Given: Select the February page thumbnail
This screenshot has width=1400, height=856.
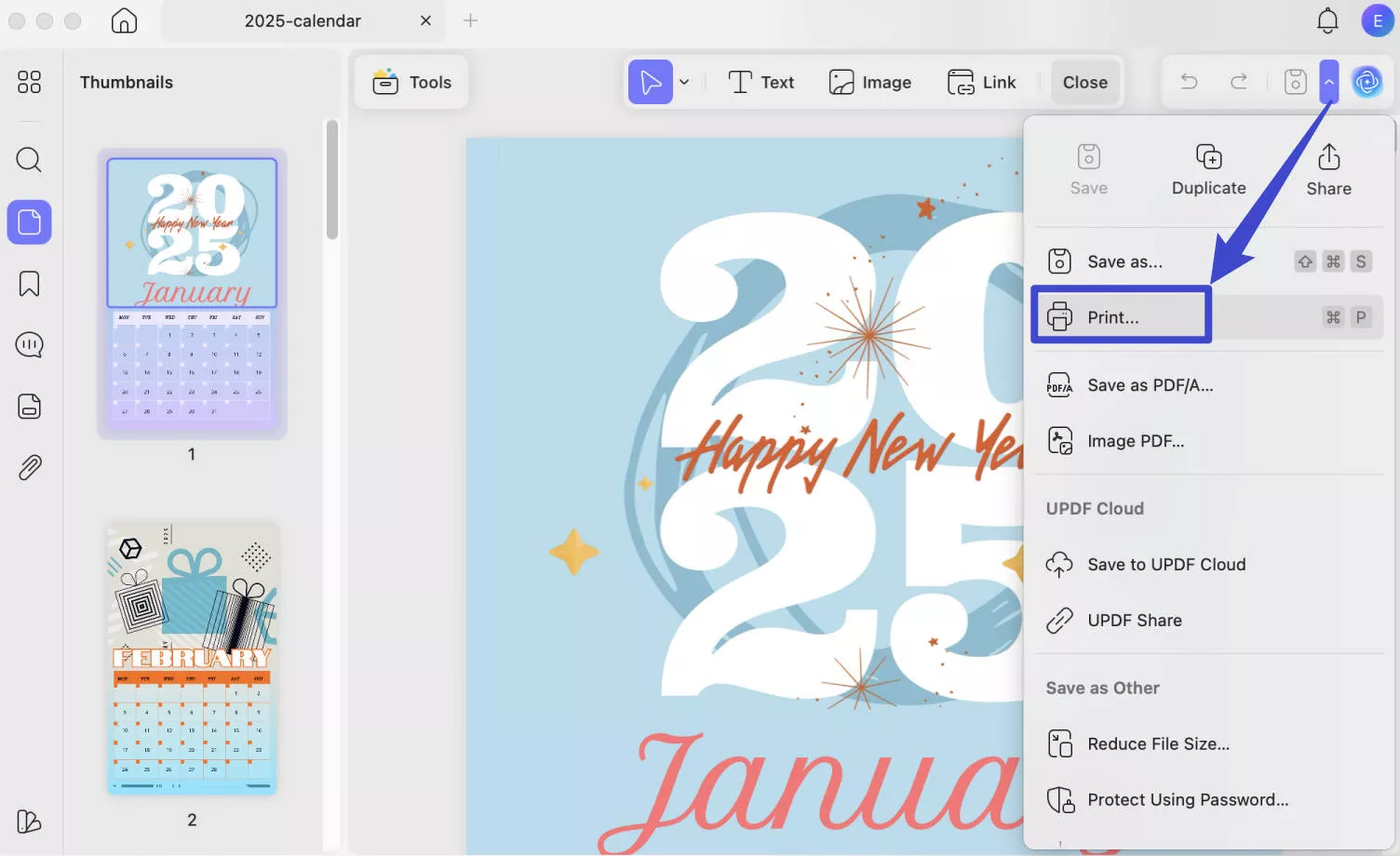Looking at the screenshot, I should point(191,657).
